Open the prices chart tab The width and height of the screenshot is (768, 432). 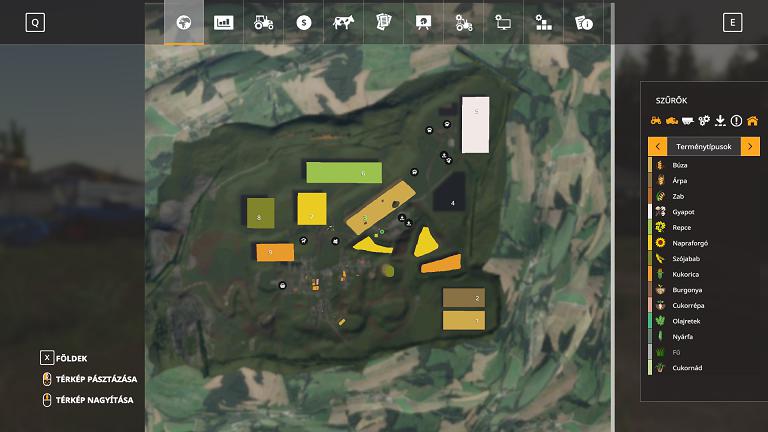(x=224, y=22)
